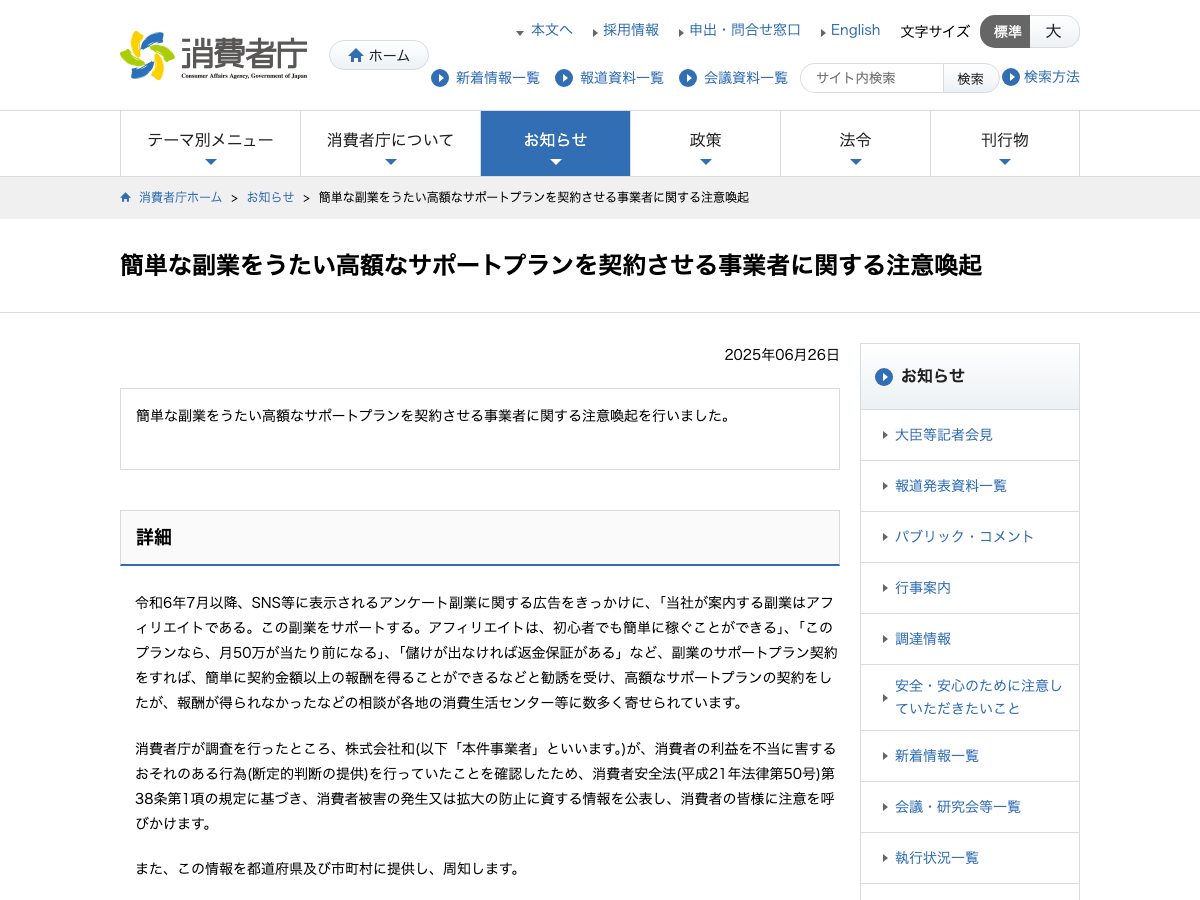Open 調達情報 sidebar link
This screenshot has width=1200, height=900.
[x=923, y=639]
